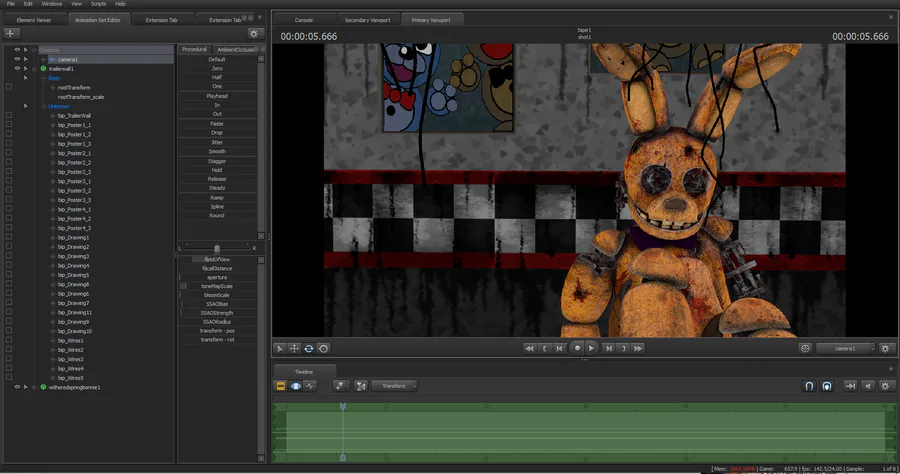Switch to the Console tab
Viewport: 900px width, 474px height.
pyautogui.click(x=304, y=20)
